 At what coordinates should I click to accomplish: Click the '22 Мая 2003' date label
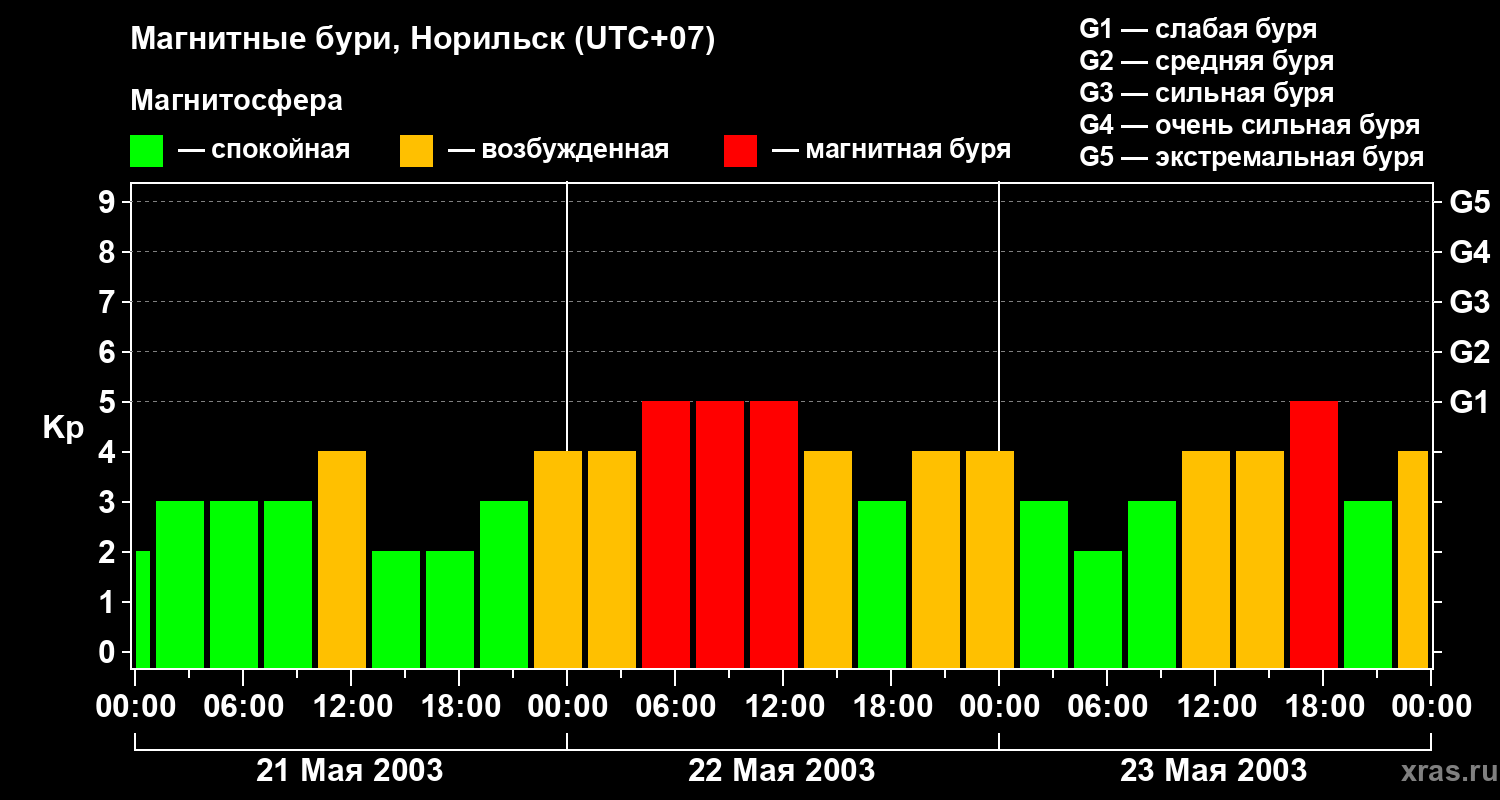tap(782, 770)
